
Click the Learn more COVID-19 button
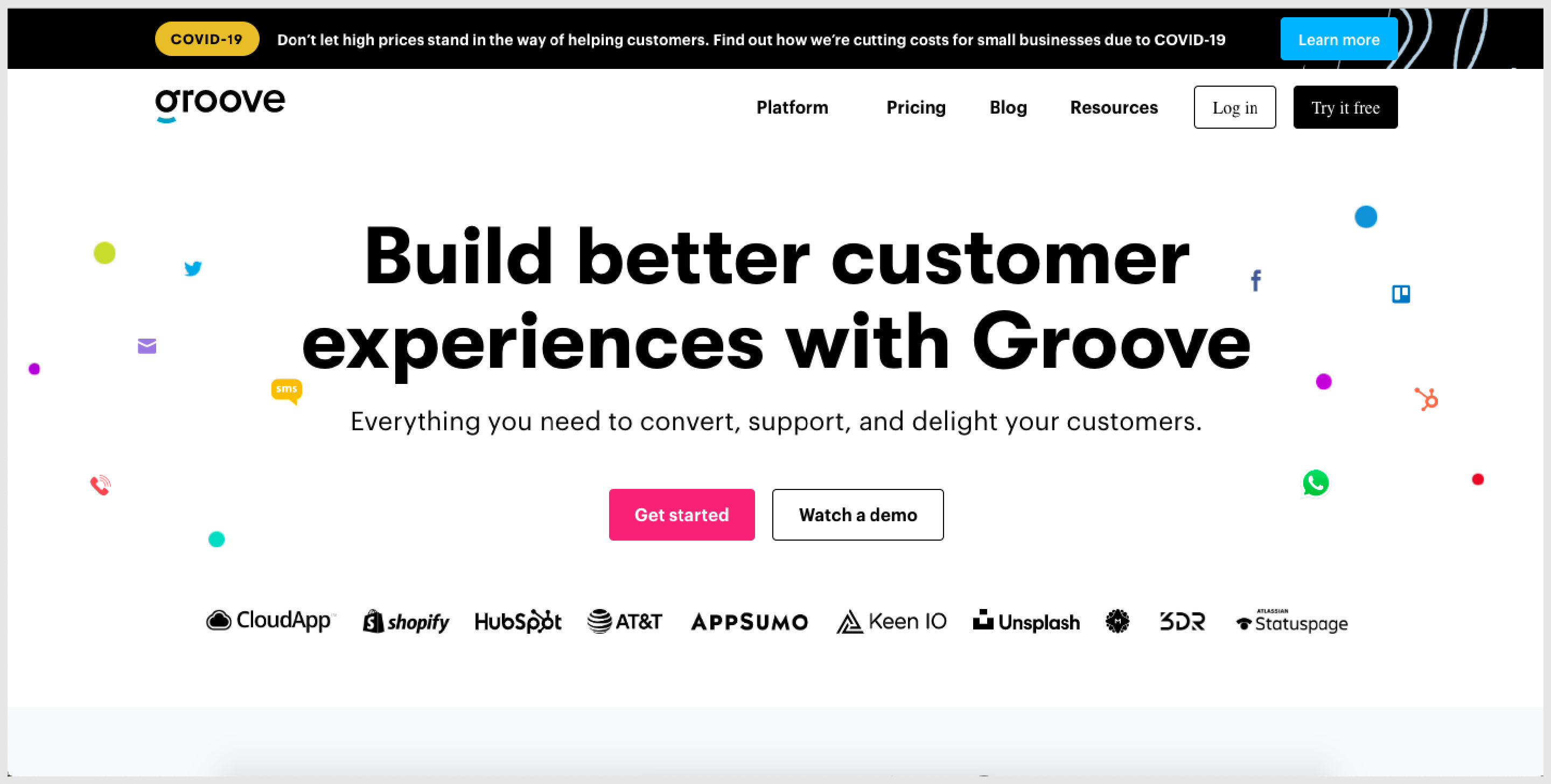(x=1337, y=40)
